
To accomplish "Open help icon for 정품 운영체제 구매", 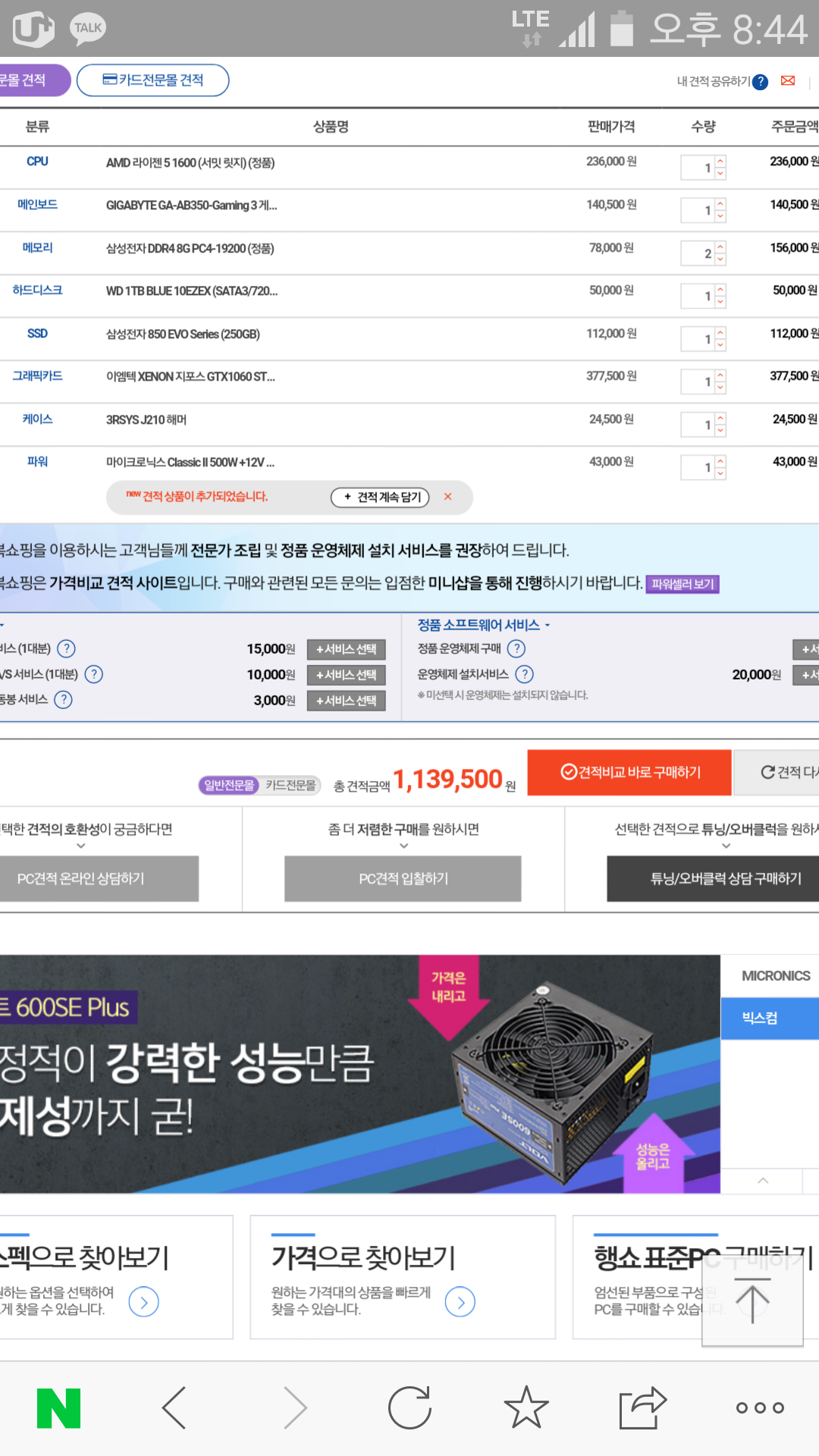I will click(x=516, y=648).
